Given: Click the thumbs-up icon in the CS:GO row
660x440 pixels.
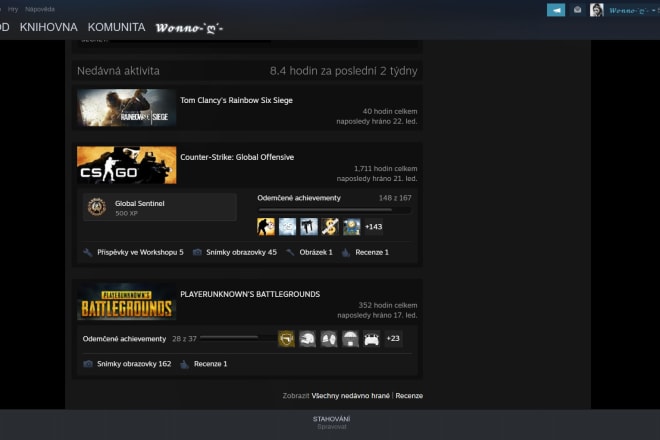Looking at the screenshot, I should pos(346,252).
